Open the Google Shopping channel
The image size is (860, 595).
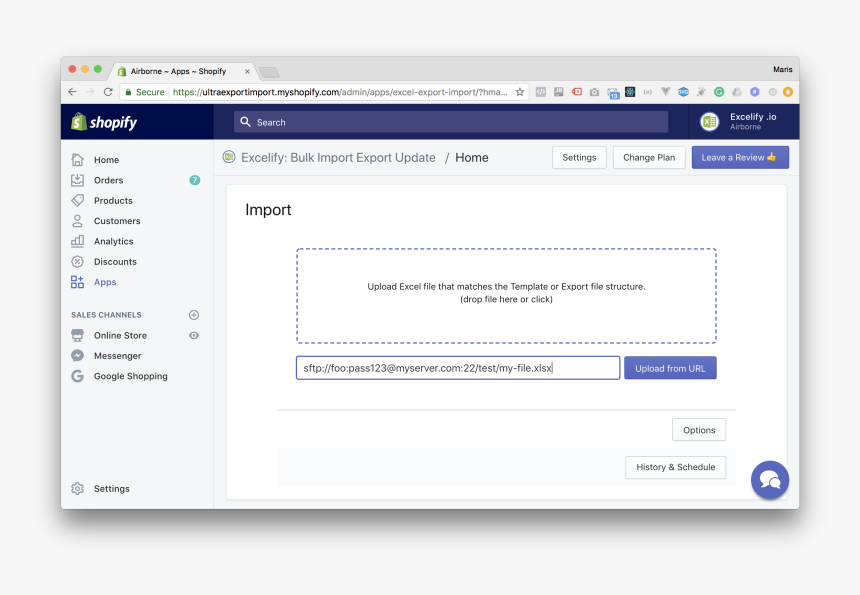[x=131, y=376]
